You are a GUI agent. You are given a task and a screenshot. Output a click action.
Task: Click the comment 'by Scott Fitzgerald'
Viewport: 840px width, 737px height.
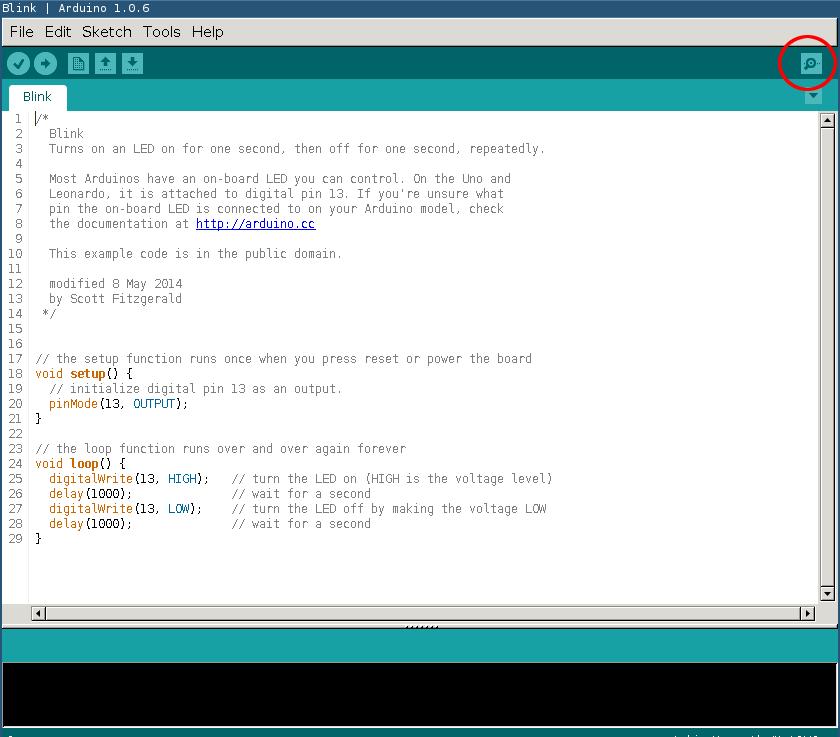coord(115,299)
